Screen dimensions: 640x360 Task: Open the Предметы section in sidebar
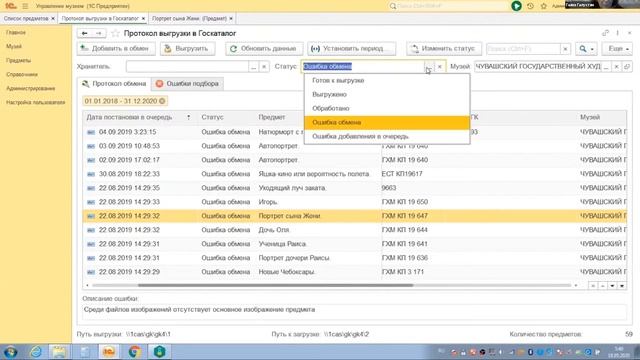point(18,60)
